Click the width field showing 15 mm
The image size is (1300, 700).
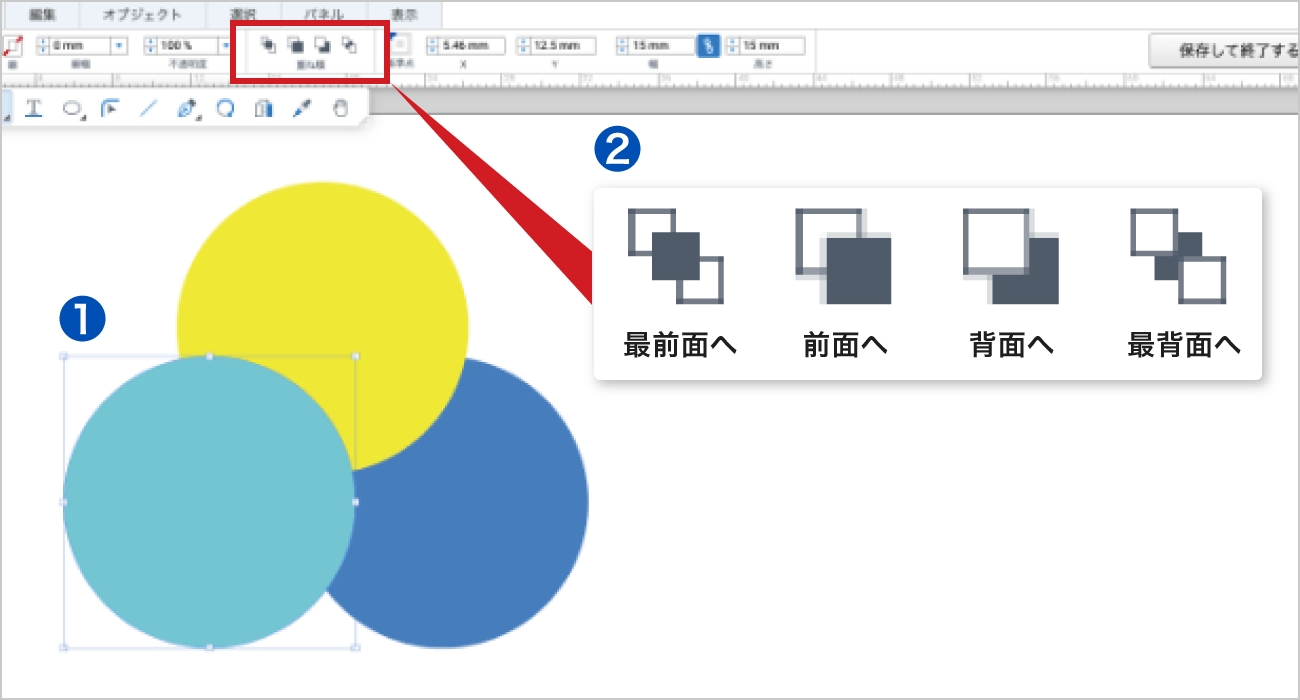[661, 46]
